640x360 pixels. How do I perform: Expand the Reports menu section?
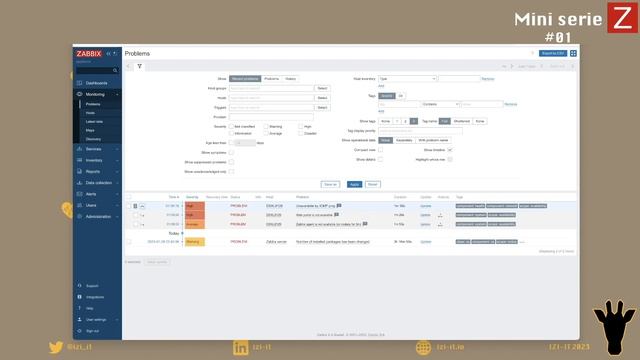pos(117,171)
